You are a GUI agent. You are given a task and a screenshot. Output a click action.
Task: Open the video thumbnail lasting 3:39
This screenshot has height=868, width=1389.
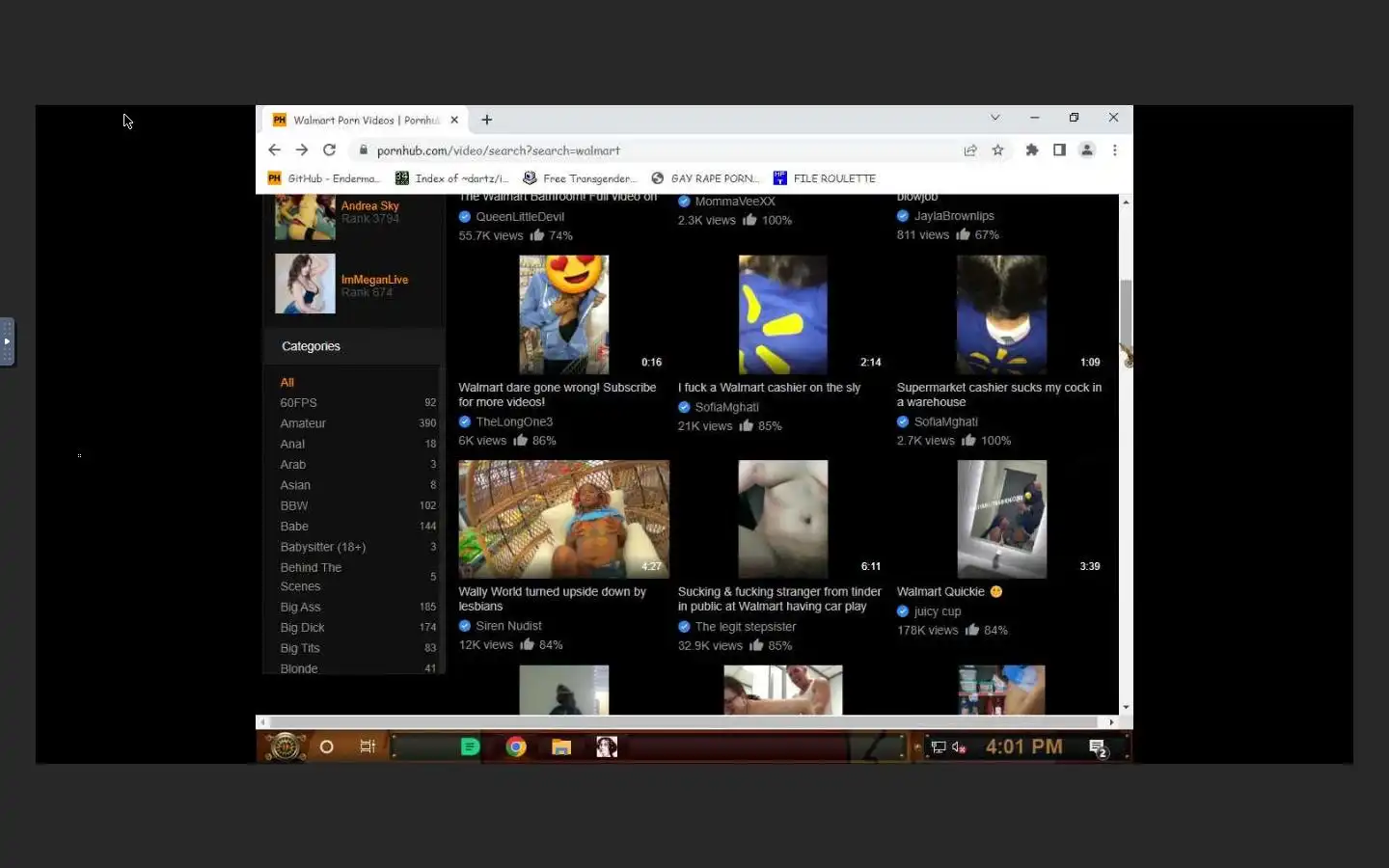[1002, 519]
